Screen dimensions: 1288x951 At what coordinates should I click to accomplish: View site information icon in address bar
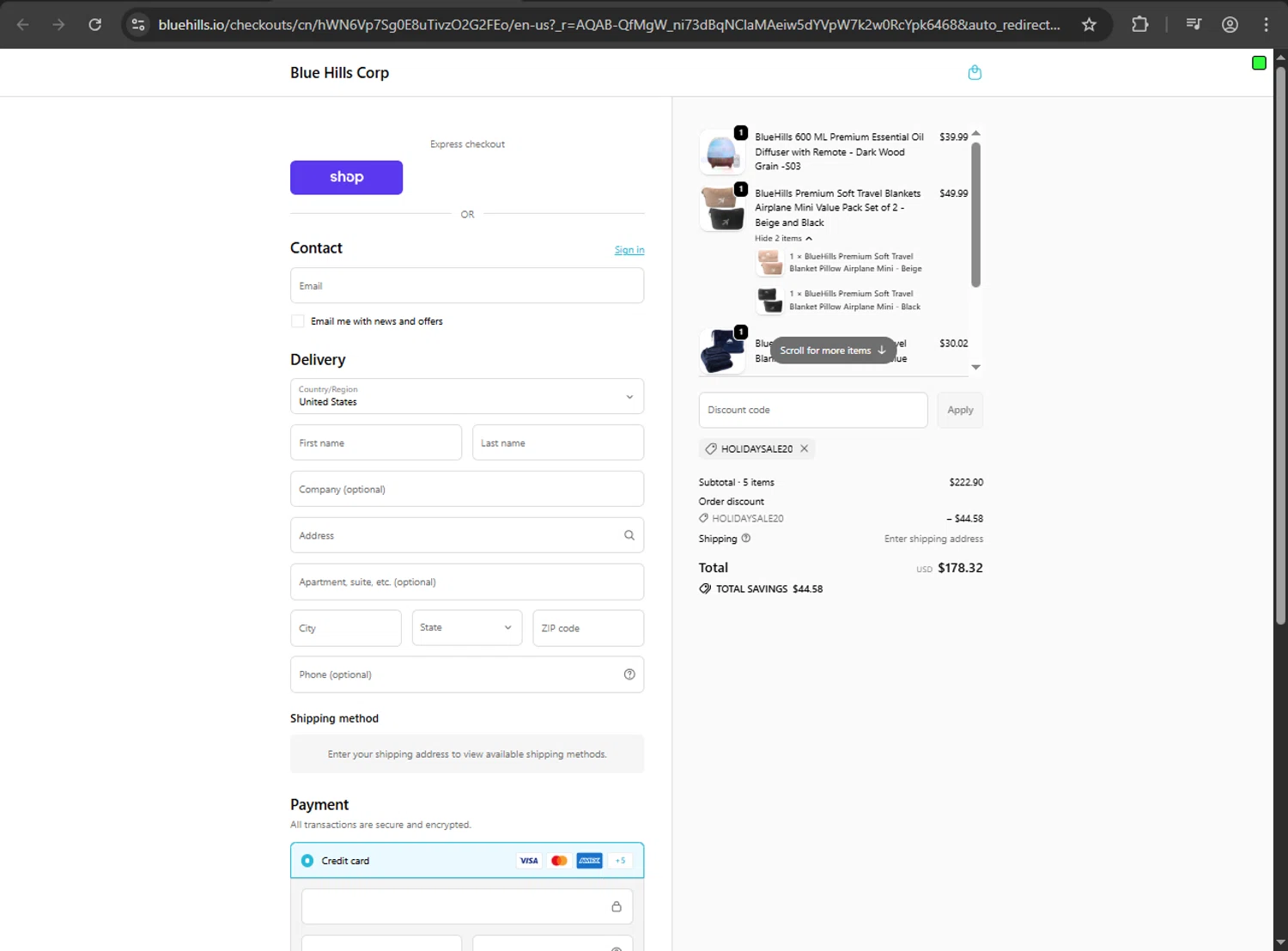(138, 25)
